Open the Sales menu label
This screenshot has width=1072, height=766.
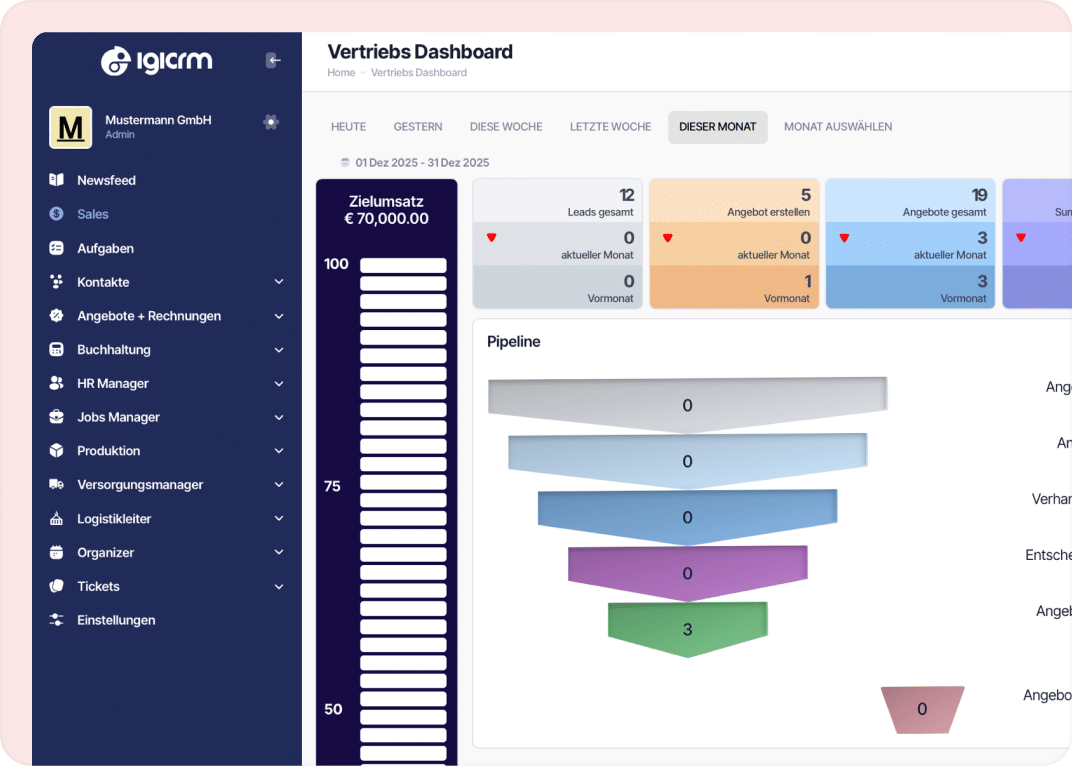point(93,214)
